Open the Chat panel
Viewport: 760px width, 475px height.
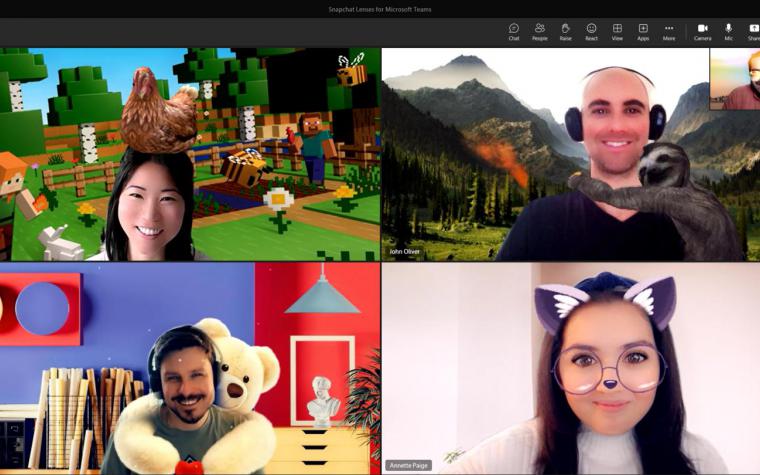[x=514, y=32]
